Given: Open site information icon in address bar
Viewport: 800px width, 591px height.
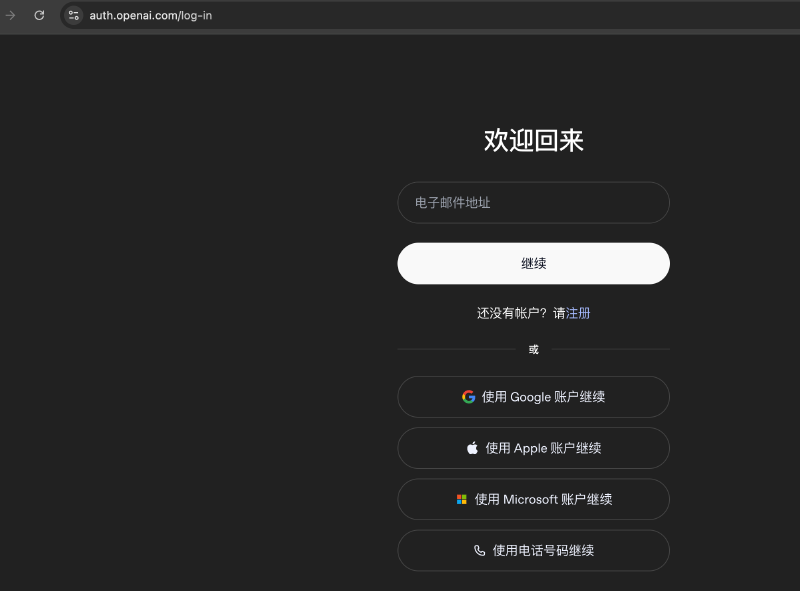Looking at the screenshot, I should click(x=73, y=15).
